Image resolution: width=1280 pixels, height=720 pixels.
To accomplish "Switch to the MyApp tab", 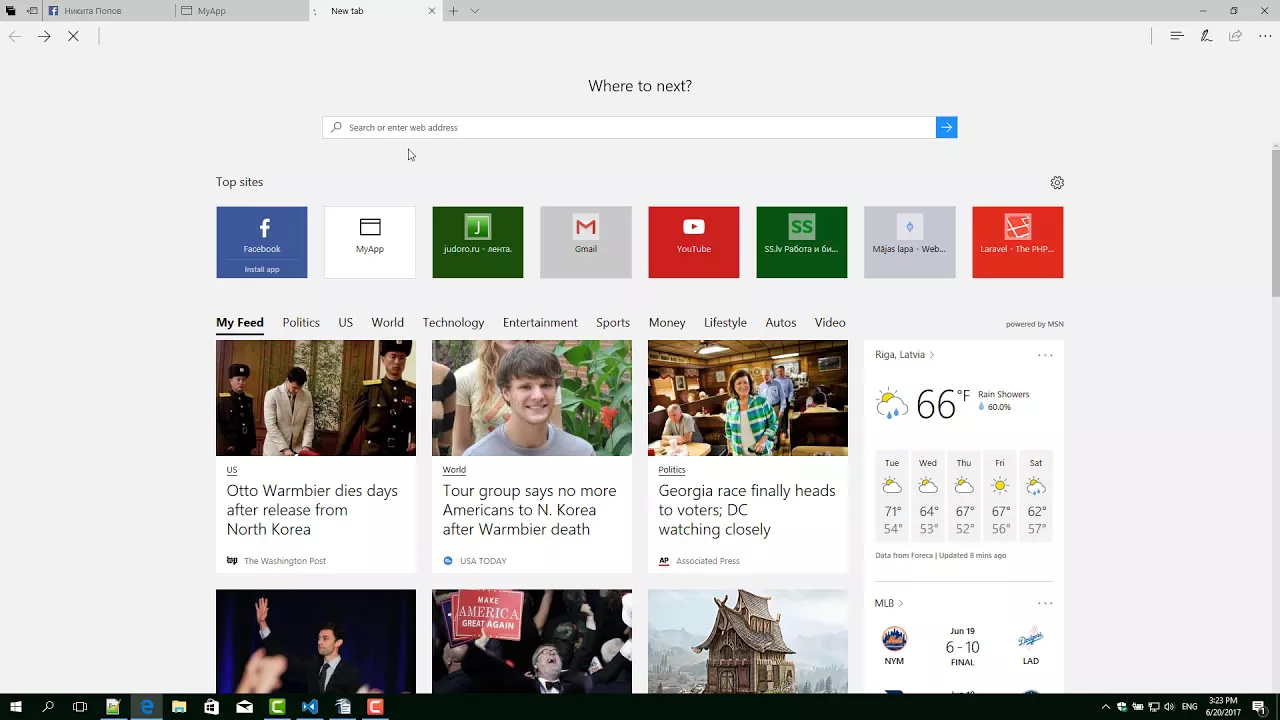I will [242, 11].
